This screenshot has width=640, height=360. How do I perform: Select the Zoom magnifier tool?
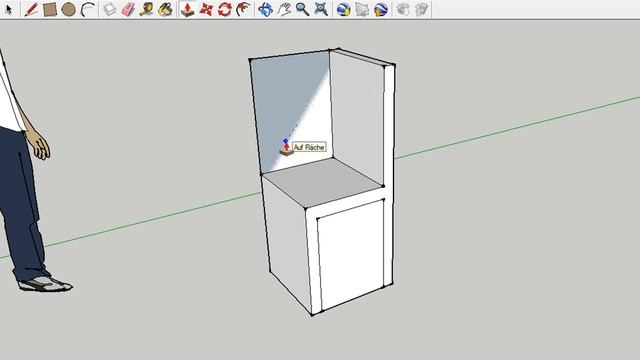[302, 9]
